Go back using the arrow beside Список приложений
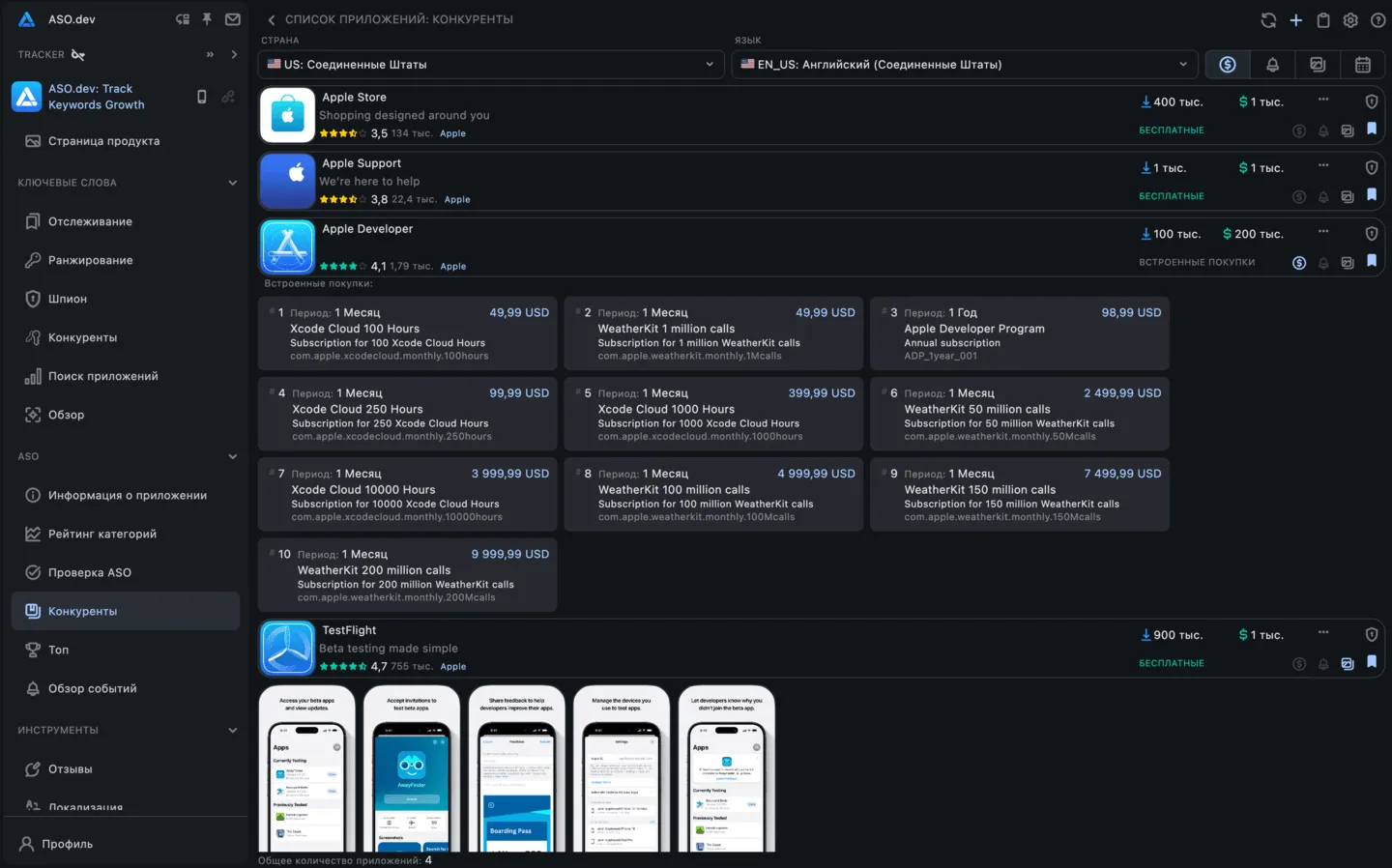The height and width of the screenshot is (868, 1392). [272, 19]
